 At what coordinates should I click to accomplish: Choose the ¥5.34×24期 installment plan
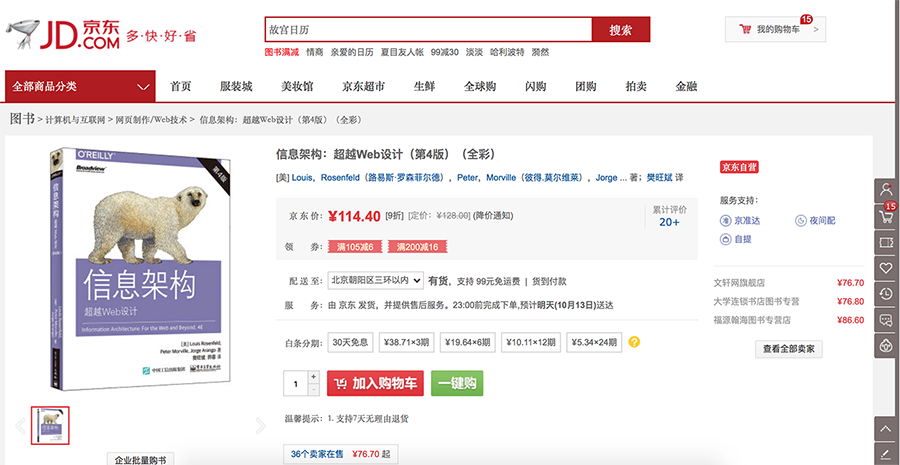[x=594, y=342]
